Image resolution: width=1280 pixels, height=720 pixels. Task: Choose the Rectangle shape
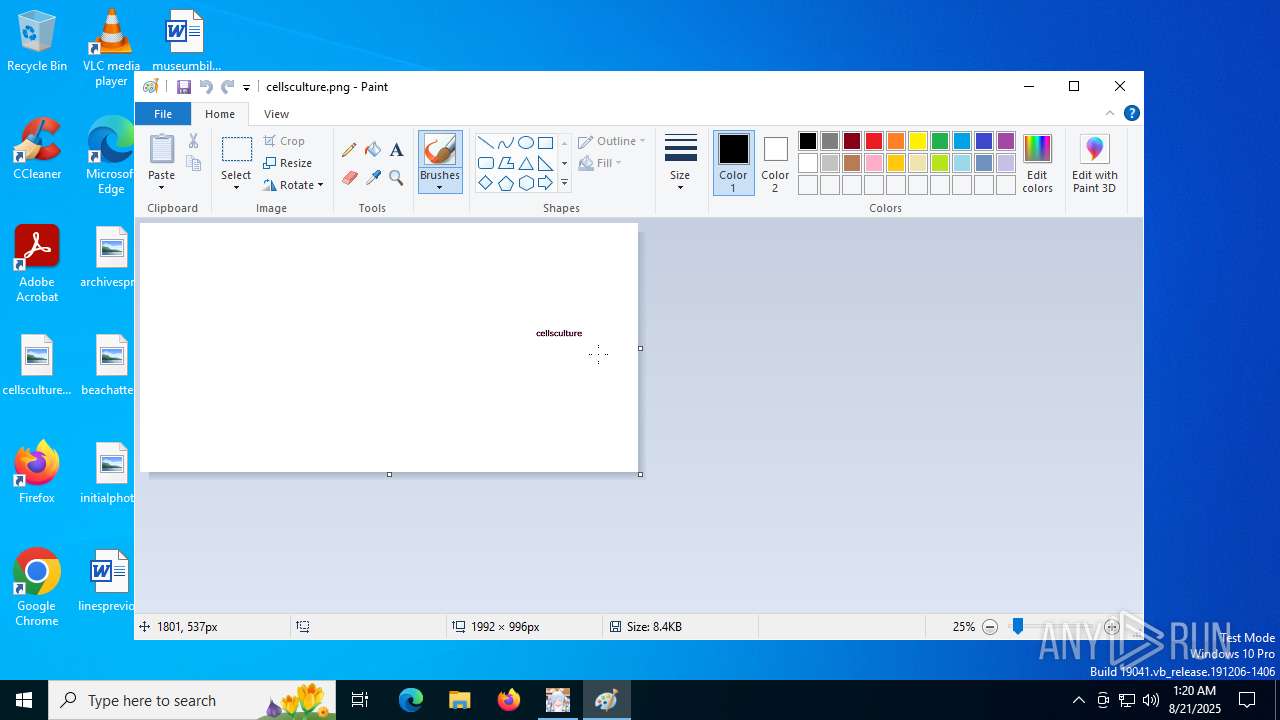click(545, 143)
